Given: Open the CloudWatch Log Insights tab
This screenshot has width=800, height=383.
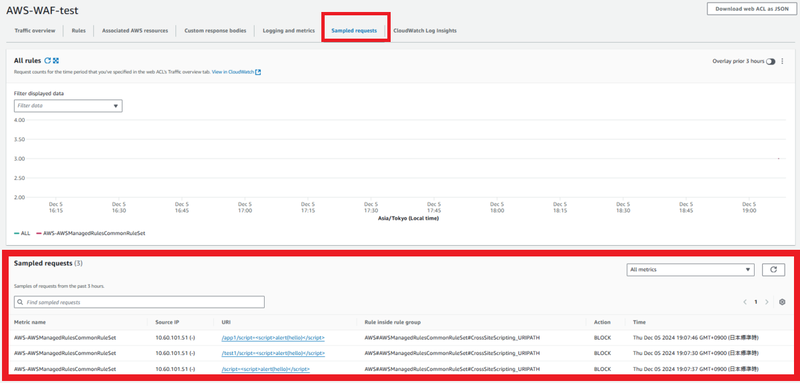Looking at the screenshot, I should [425, 31].
